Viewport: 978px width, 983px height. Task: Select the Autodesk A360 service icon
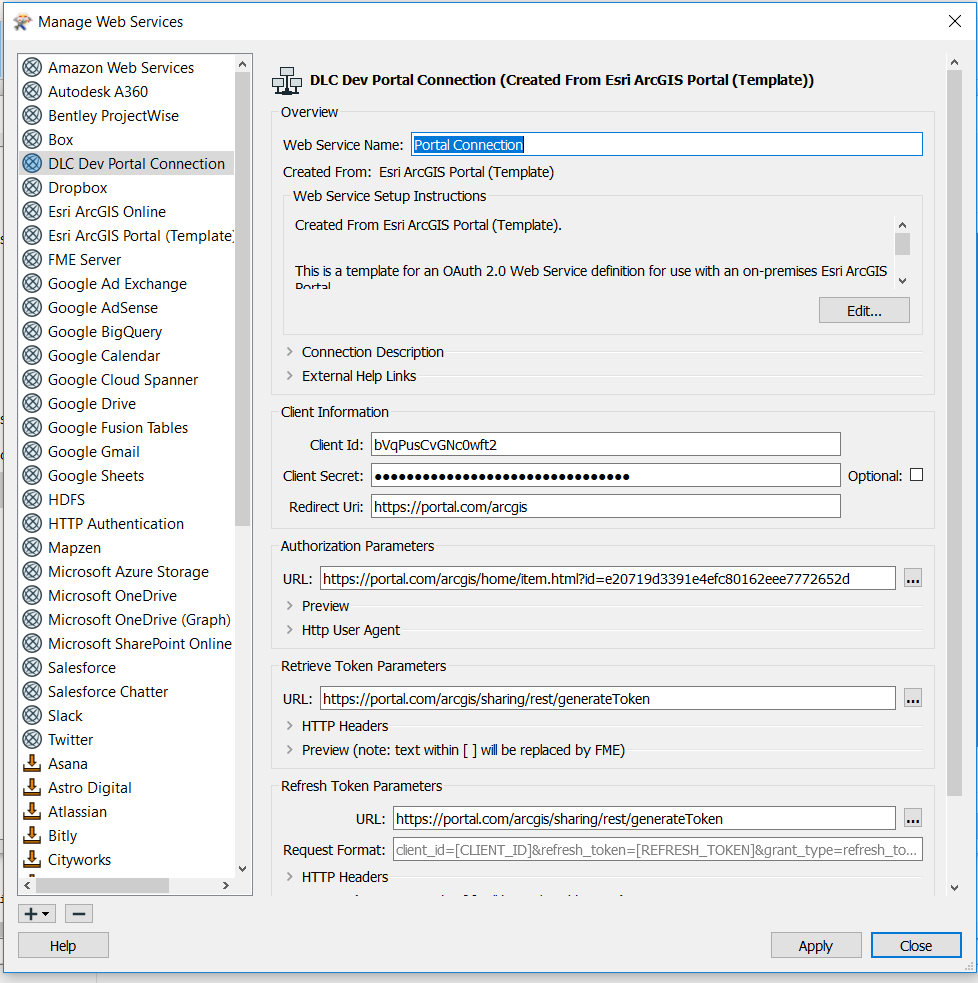point(32,91)
